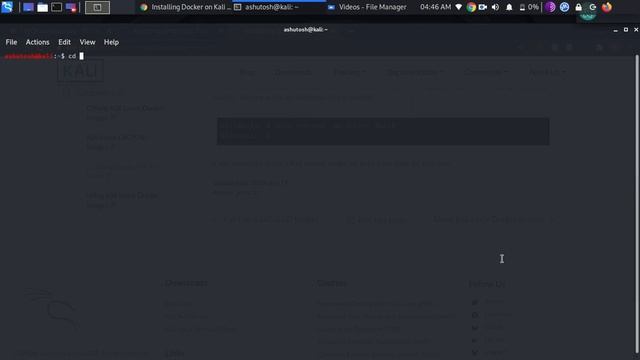Viewport: 640px width, 360px height.
Task: Switch to the Installing Docker on Kali browser window
Action: coord(185,7)
